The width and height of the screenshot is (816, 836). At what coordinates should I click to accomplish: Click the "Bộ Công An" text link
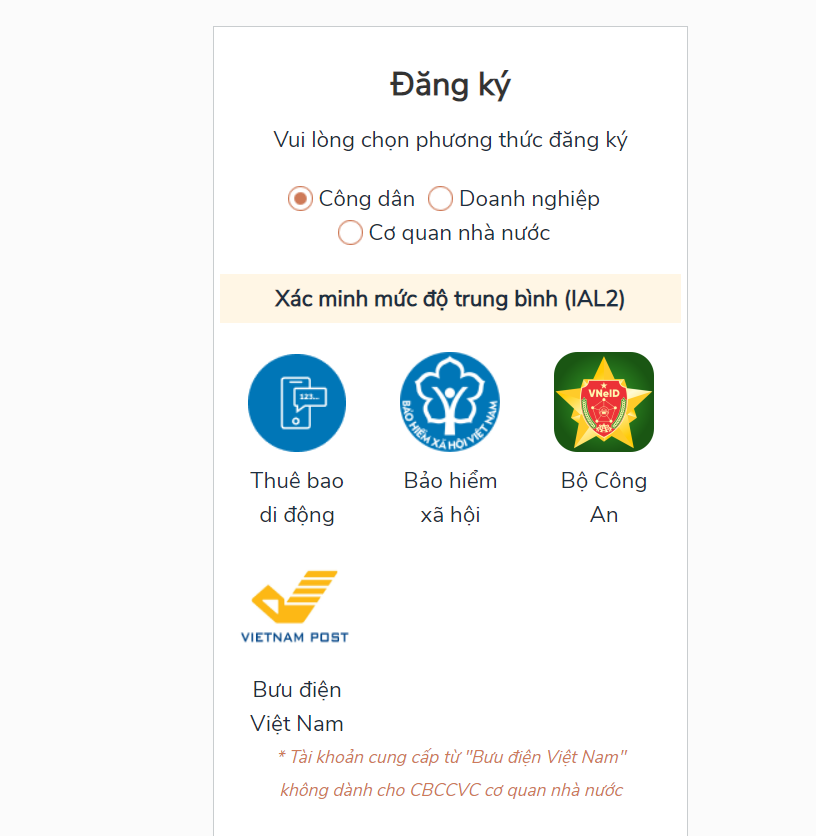(x=604, y=498)
